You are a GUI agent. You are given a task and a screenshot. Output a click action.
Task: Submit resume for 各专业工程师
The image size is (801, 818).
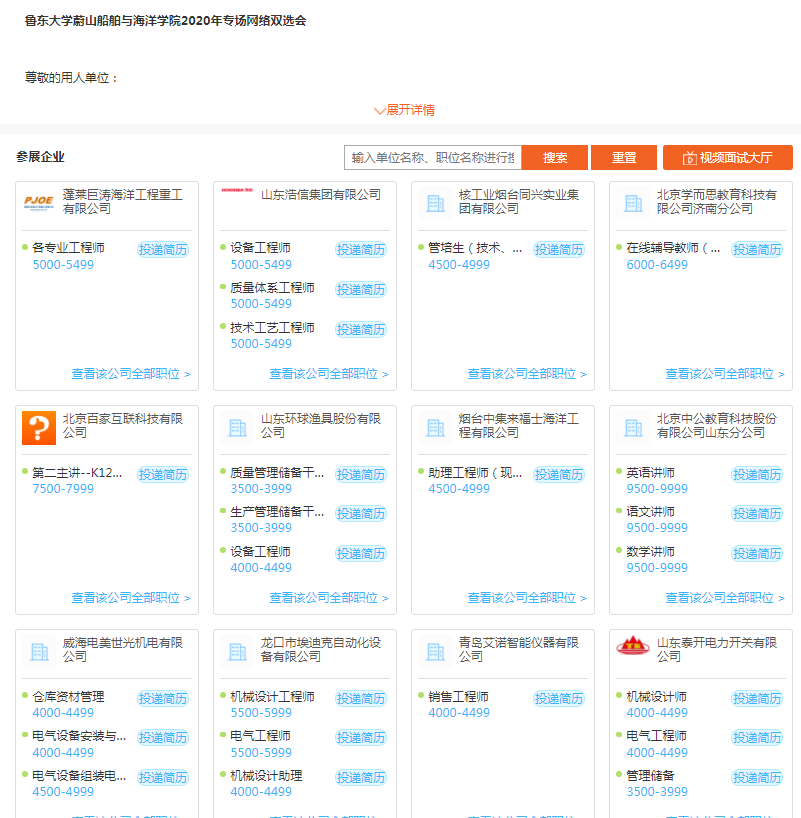(x=163, y=250)
